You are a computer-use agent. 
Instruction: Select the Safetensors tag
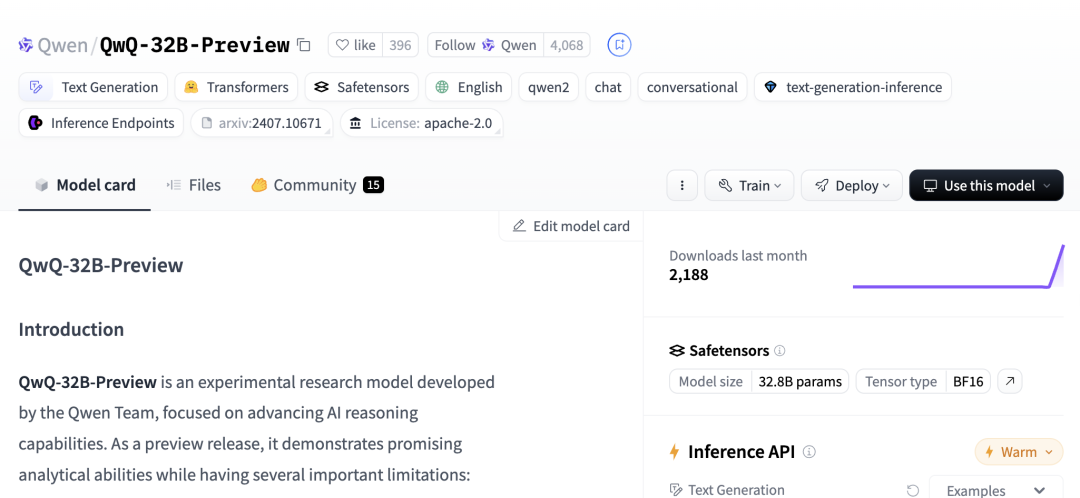[362, 87]
